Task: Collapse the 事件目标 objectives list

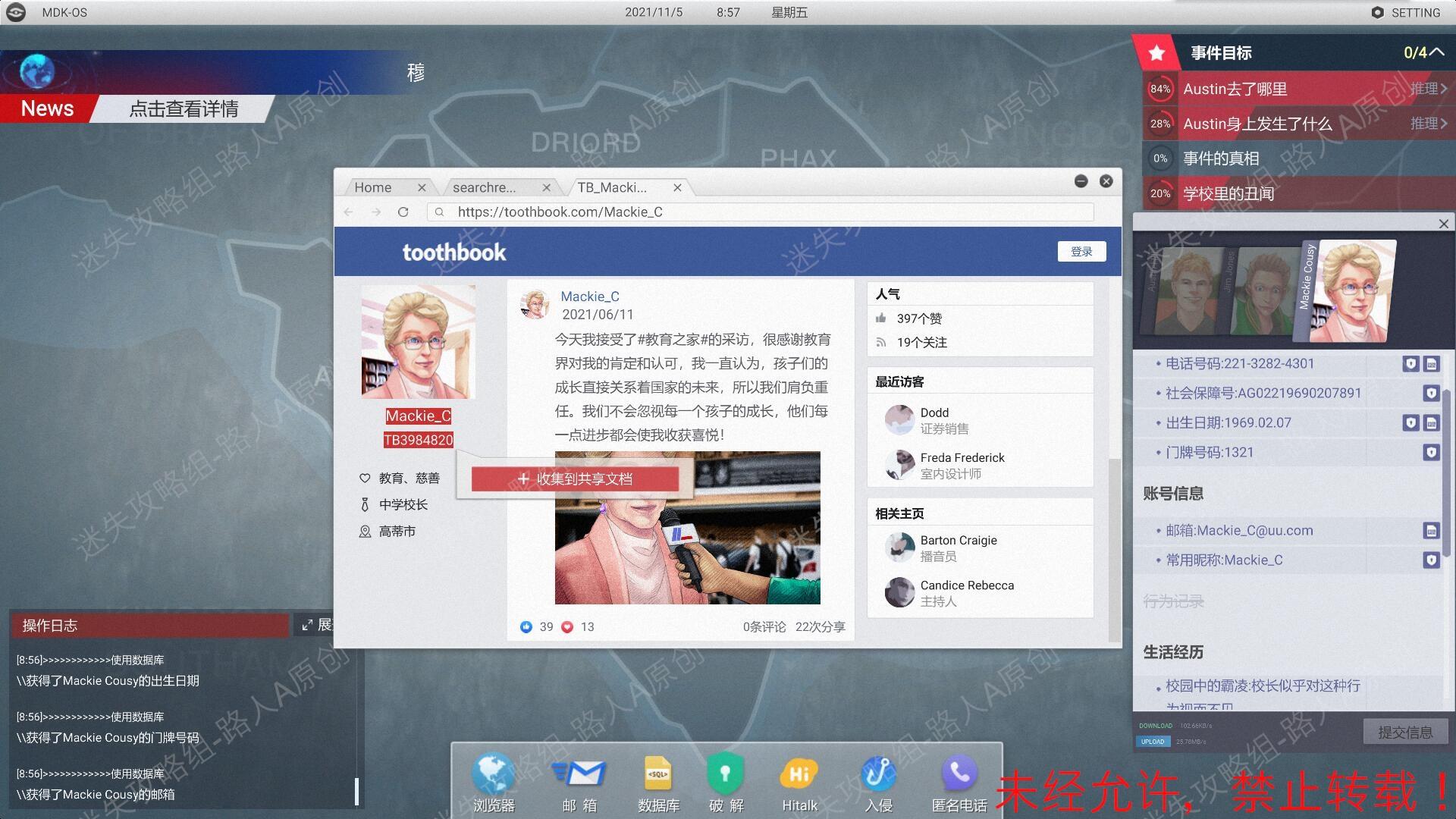Action: click(x=1436, y=52)
